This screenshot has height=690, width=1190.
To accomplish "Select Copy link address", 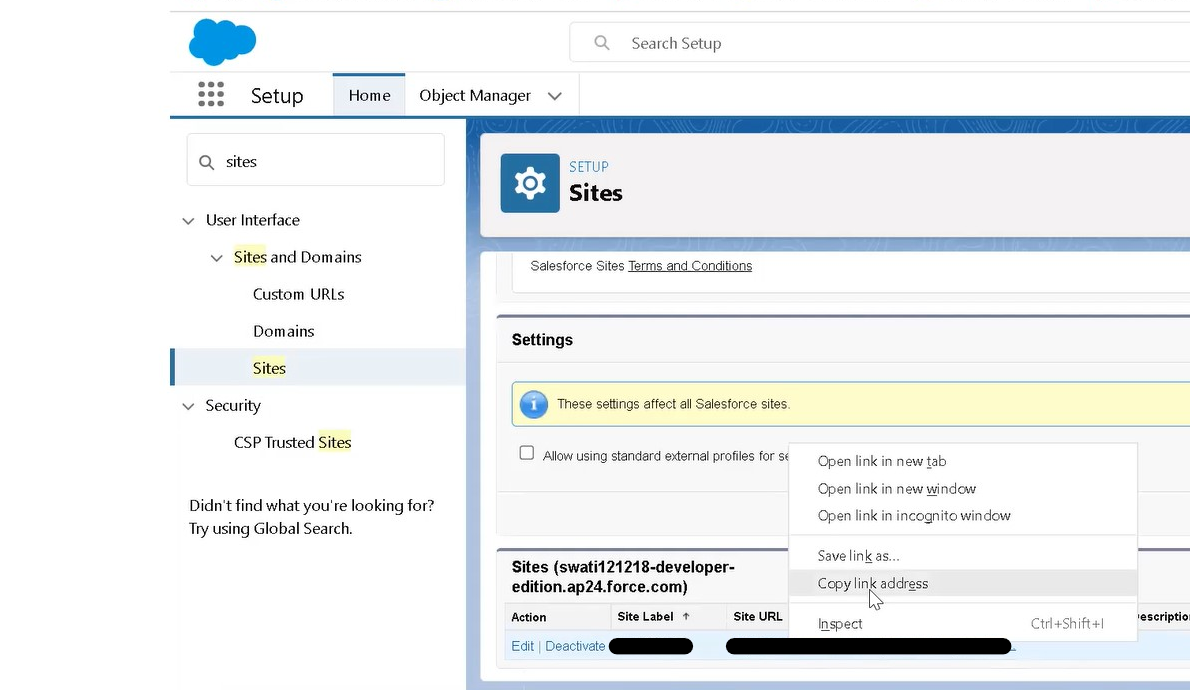I will click(x=963, y=583).
